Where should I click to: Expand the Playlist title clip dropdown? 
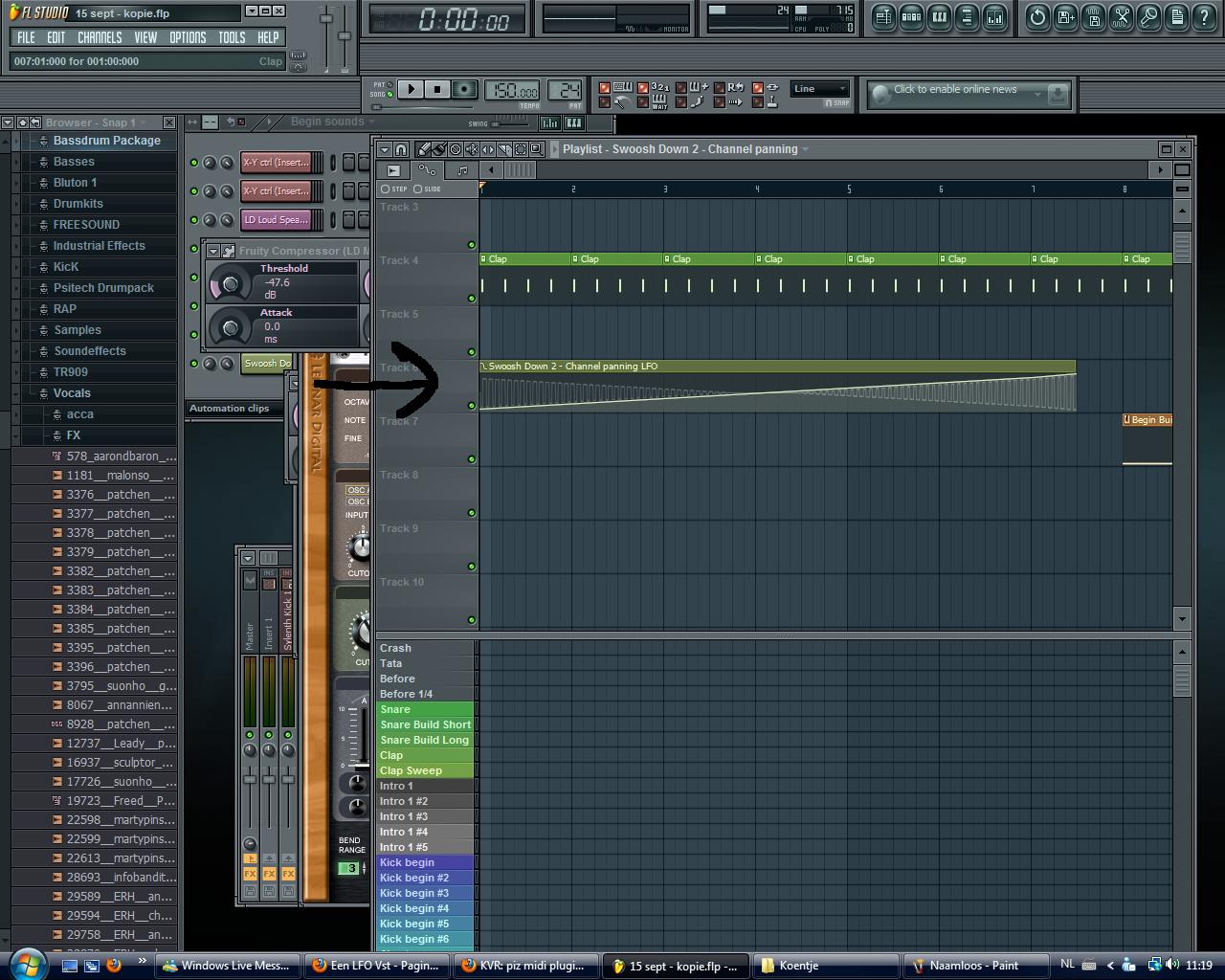pos(806,149)
